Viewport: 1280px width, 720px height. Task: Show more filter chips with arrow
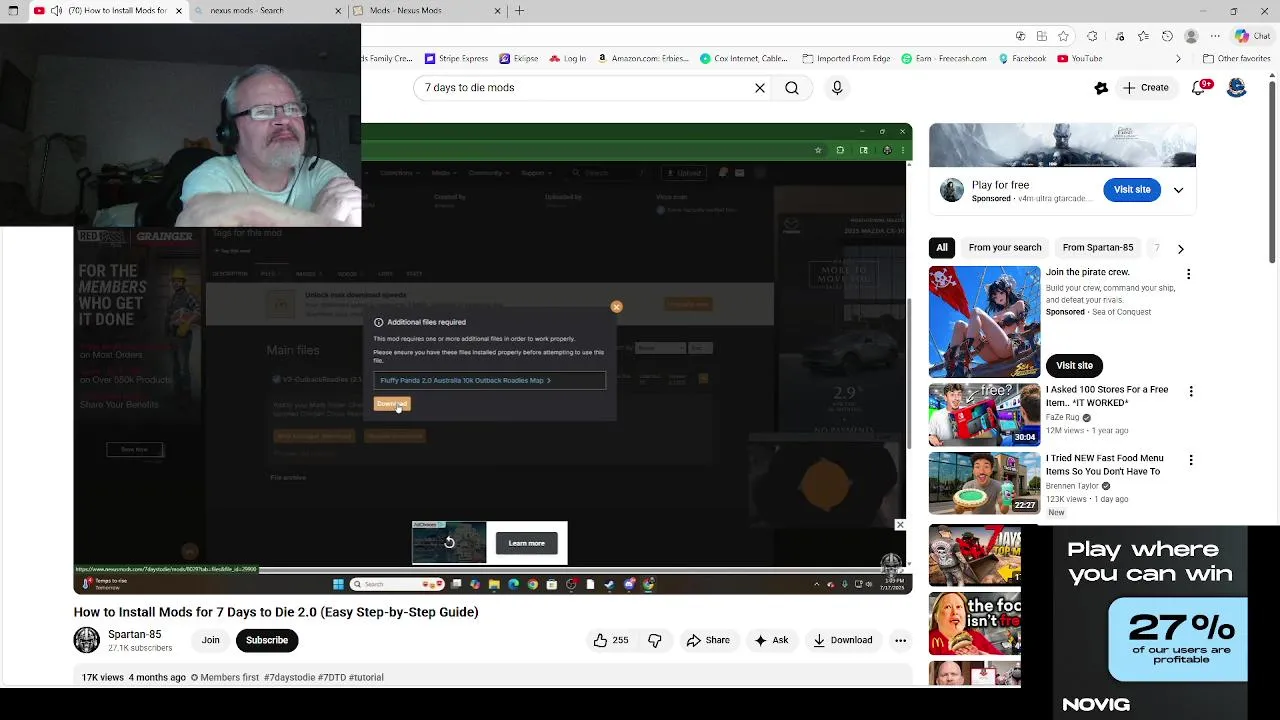pyautogui.click(x=1180, y=248)
